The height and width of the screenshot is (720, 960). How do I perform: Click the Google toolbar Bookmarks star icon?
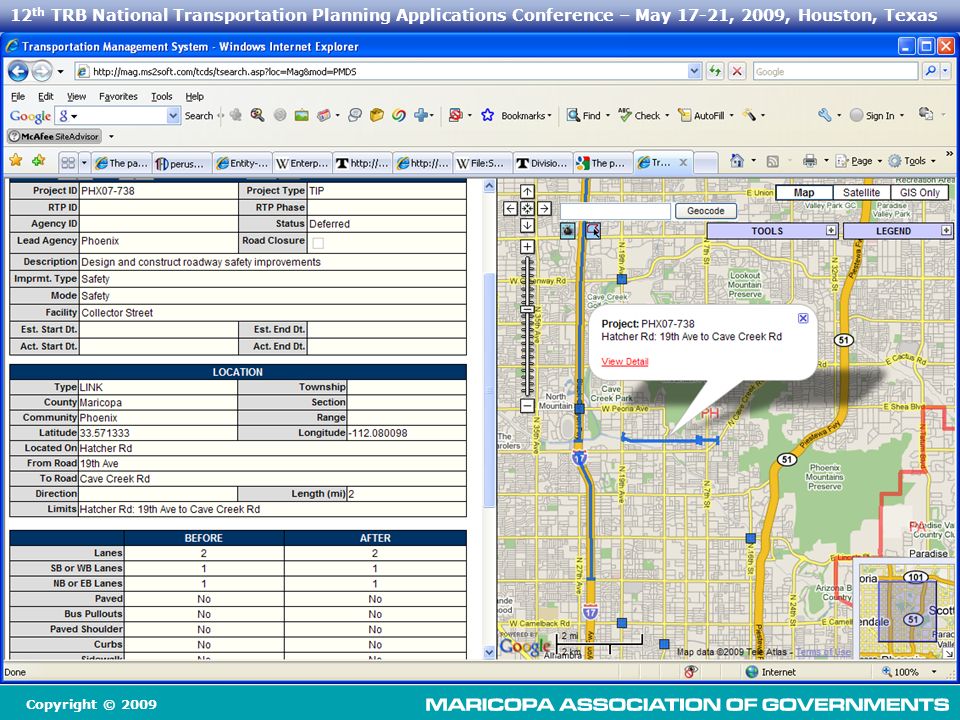[487, 115]
